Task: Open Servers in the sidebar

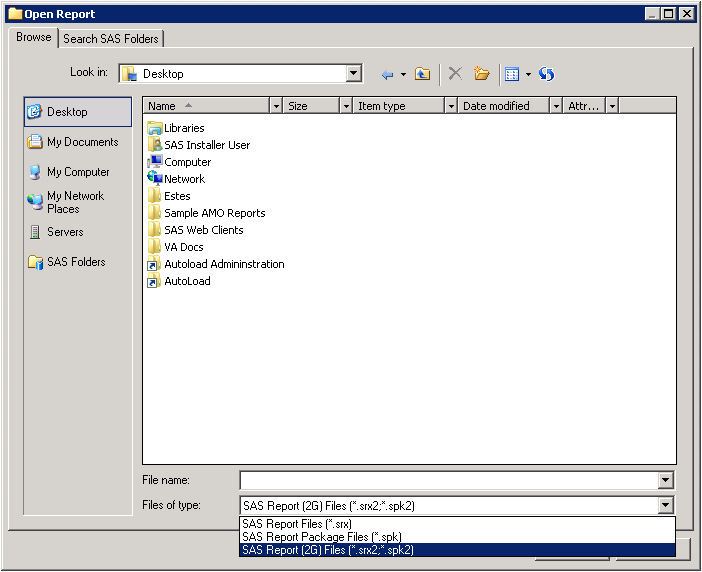Action: click(65, 232)
